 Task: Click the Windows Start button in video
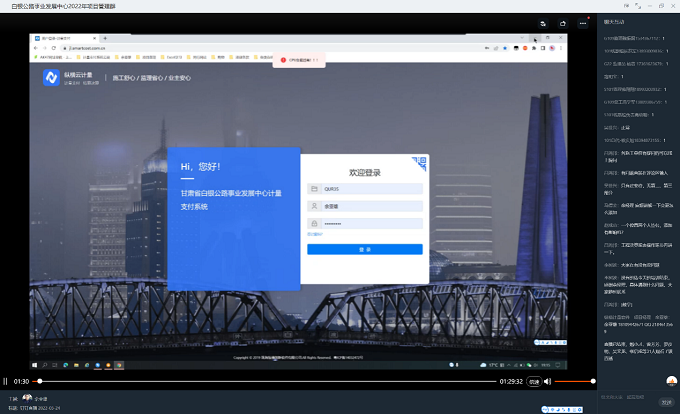(35, 366)
